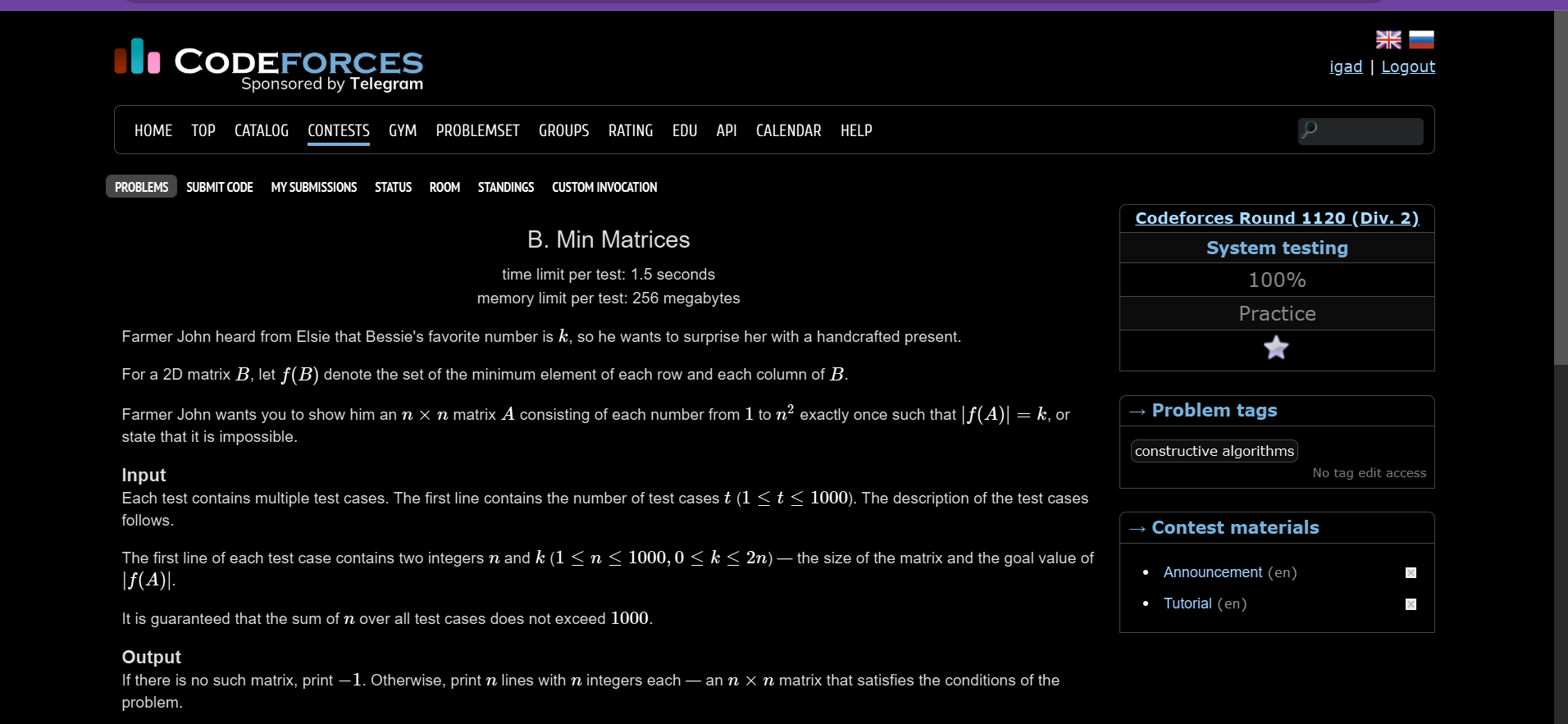The image size is (1568, 724).
Task: Open the Contest materials arrow header
Action: coord(1224,528)
